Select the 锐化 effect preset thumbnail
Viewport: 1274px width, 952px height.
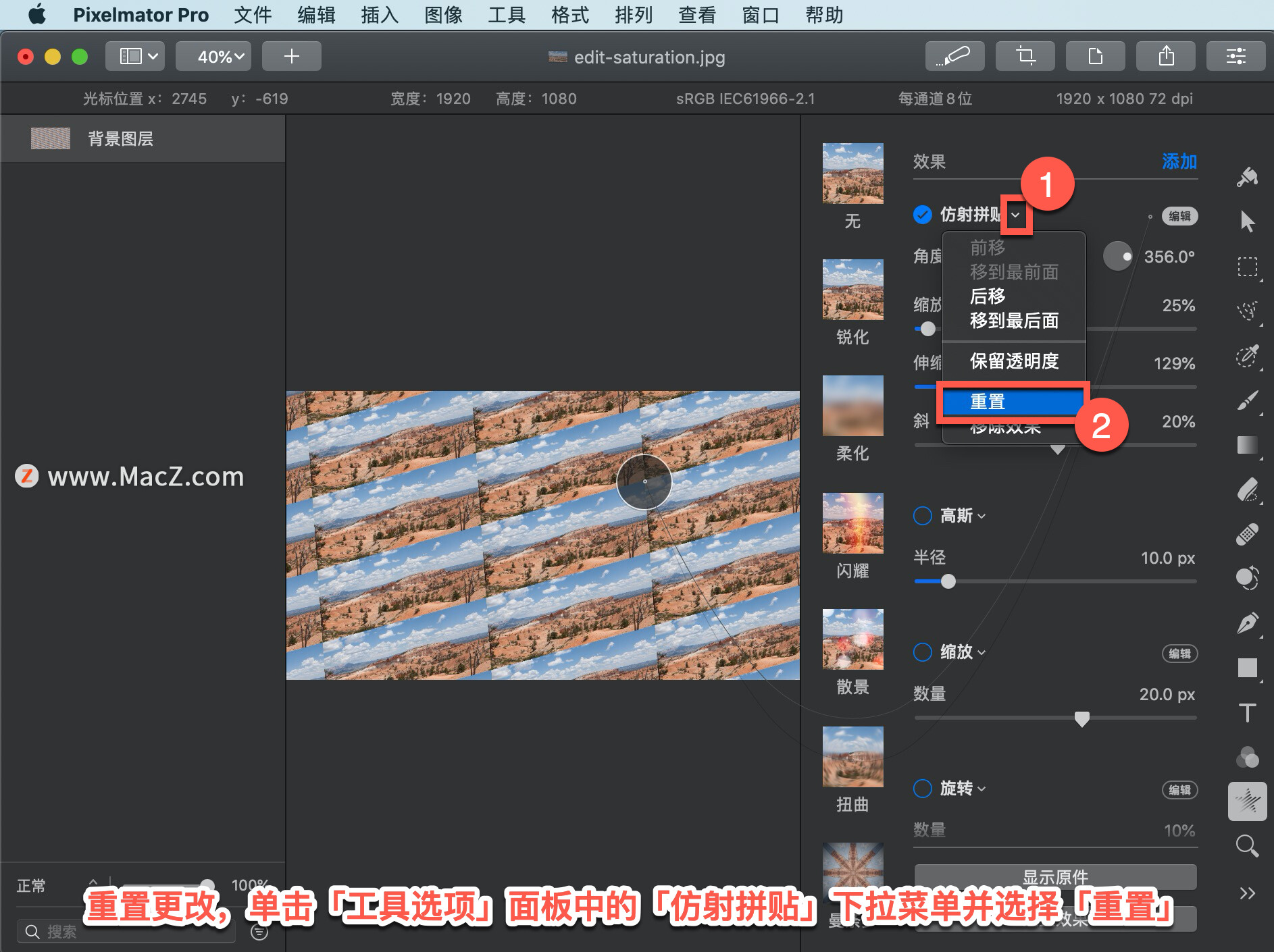(x=852, y=290)
